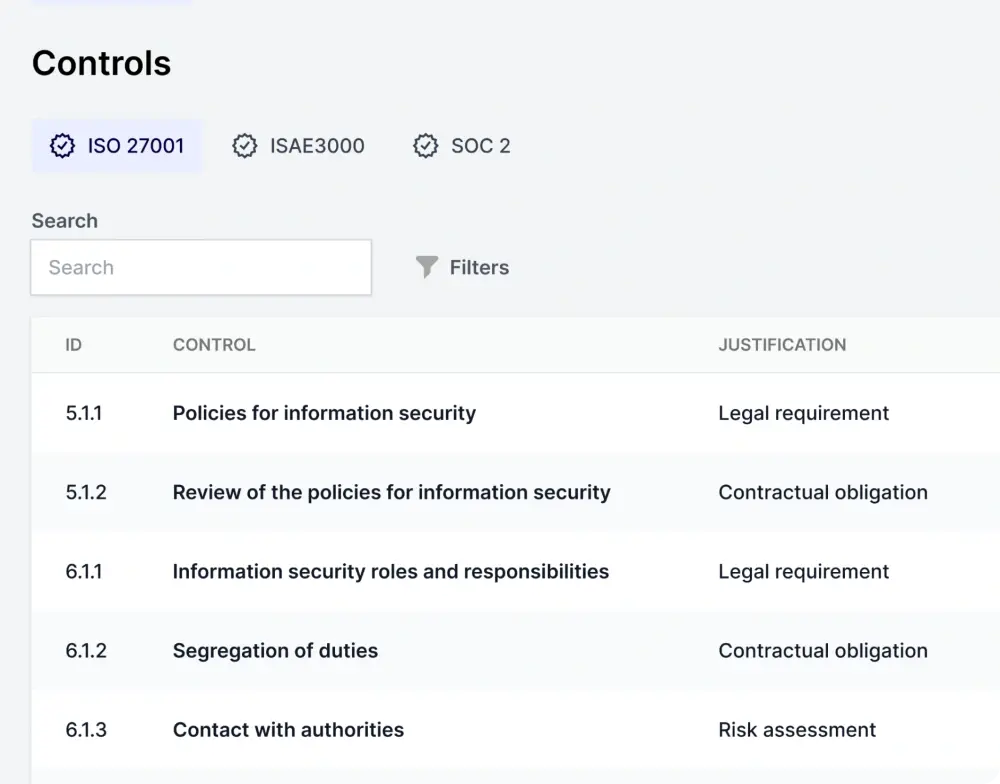The width and height of the screenshot is (1000, 784).
Task: Select the Segregation of duties row
Action: (x=275, y=650)
